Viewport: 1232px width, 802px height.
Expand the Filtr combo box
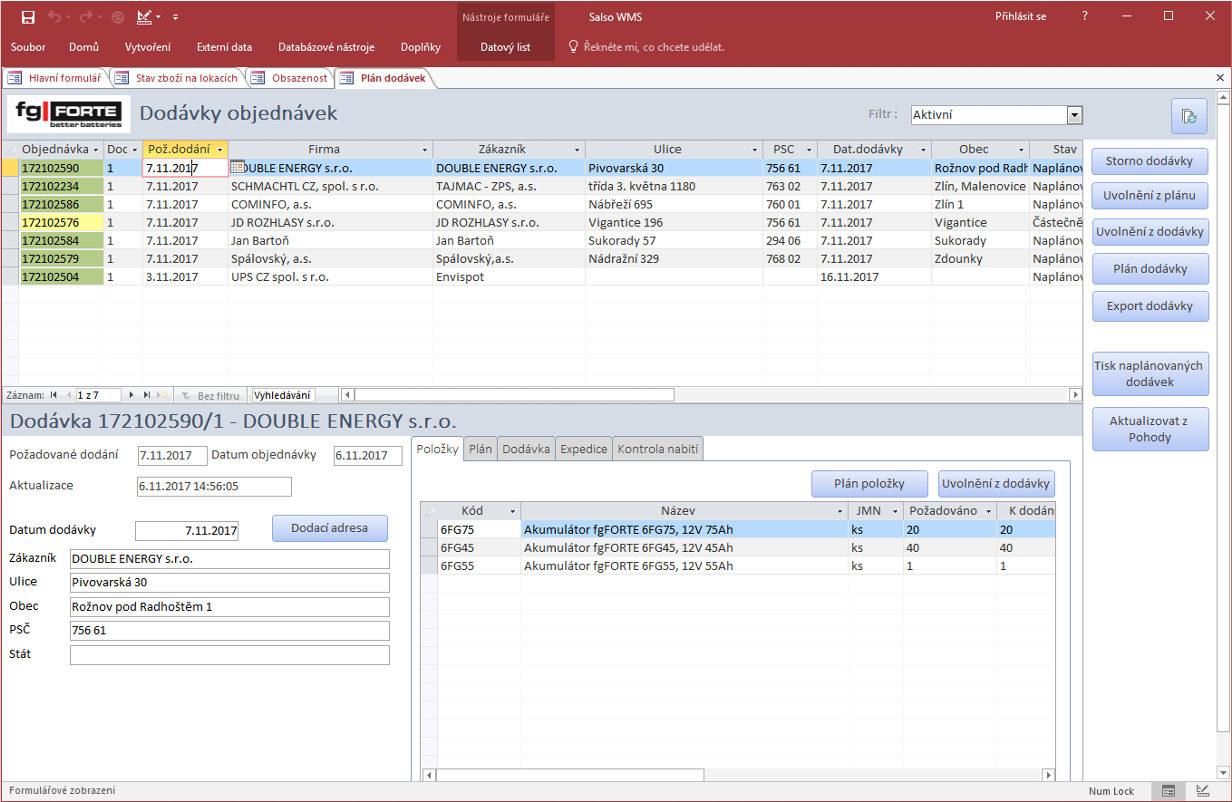tap(1074, 115)
